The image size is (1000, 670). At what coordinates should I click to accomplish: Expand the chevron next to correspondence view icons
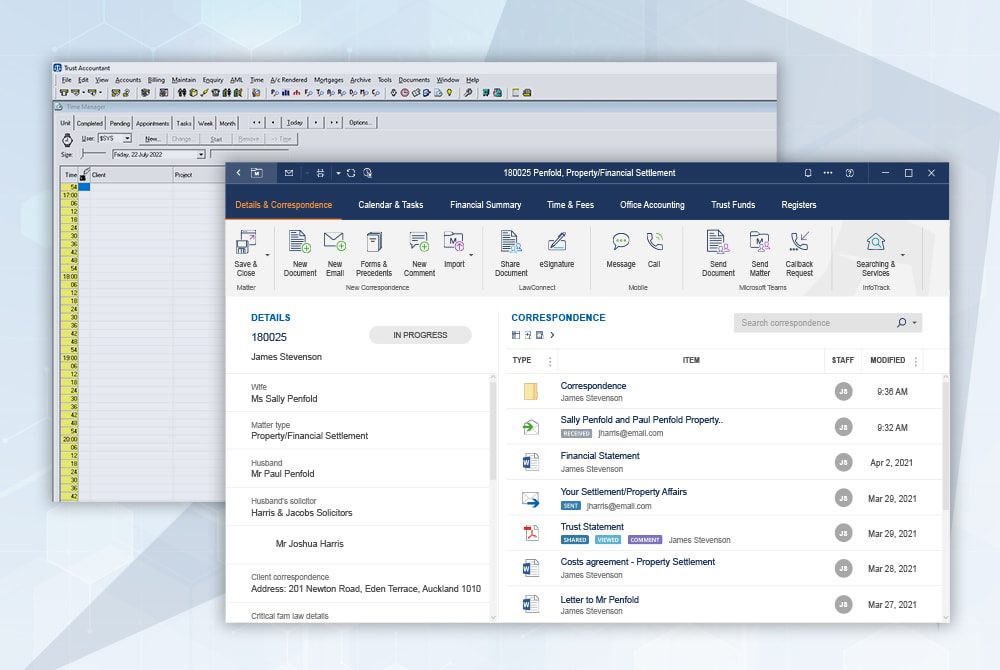(x=552, y=335)
